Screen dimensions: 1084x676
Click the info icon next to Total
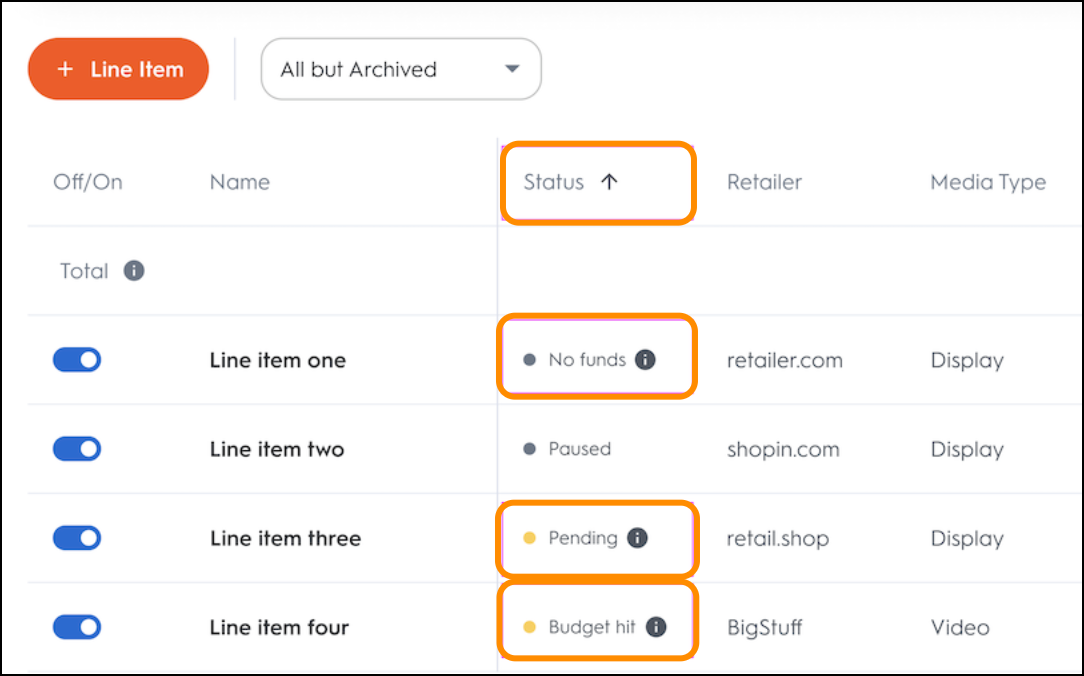[134, 271]
